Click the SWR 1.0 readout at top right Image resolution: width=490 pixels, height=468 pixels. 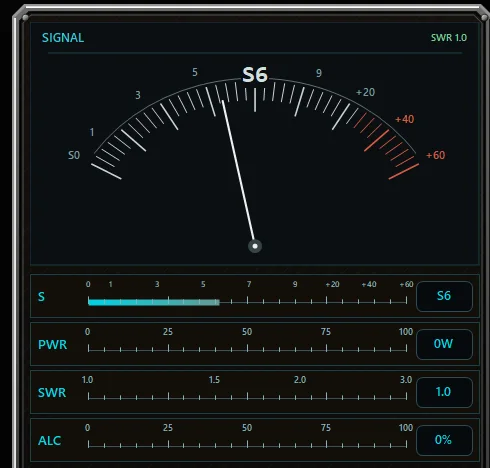pyautogui.click(x=449, y=38)
